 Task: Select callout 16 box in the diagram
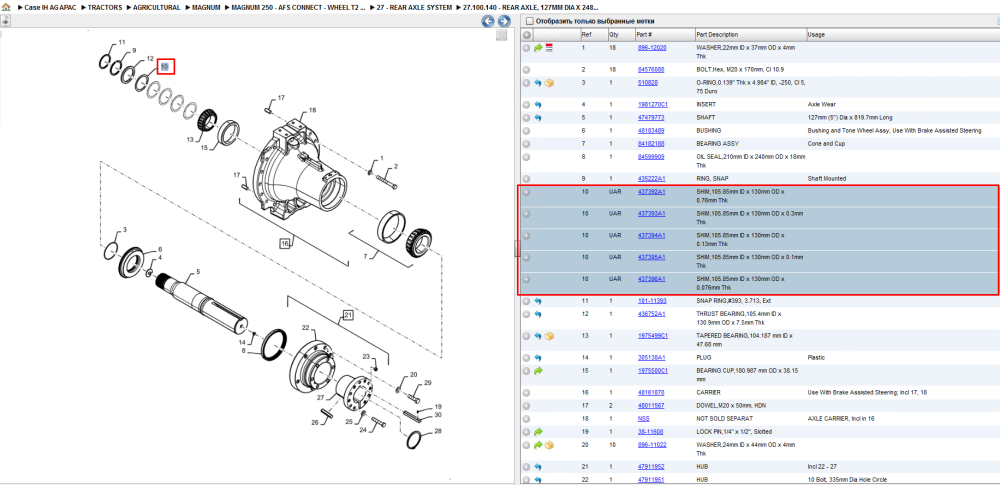[x=285, y=243]
